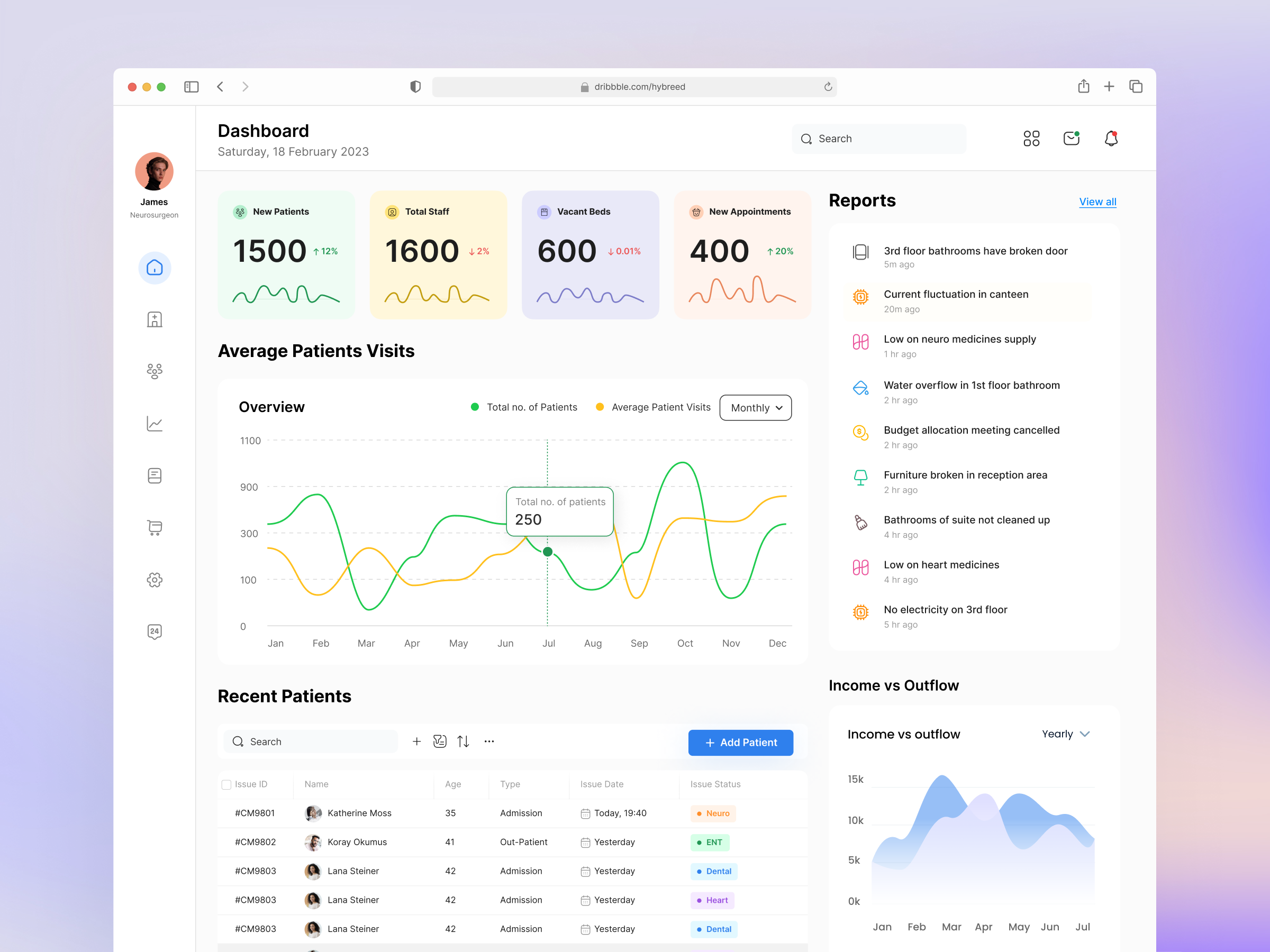Sort patients using the sort arrows icon

(464, 742)
